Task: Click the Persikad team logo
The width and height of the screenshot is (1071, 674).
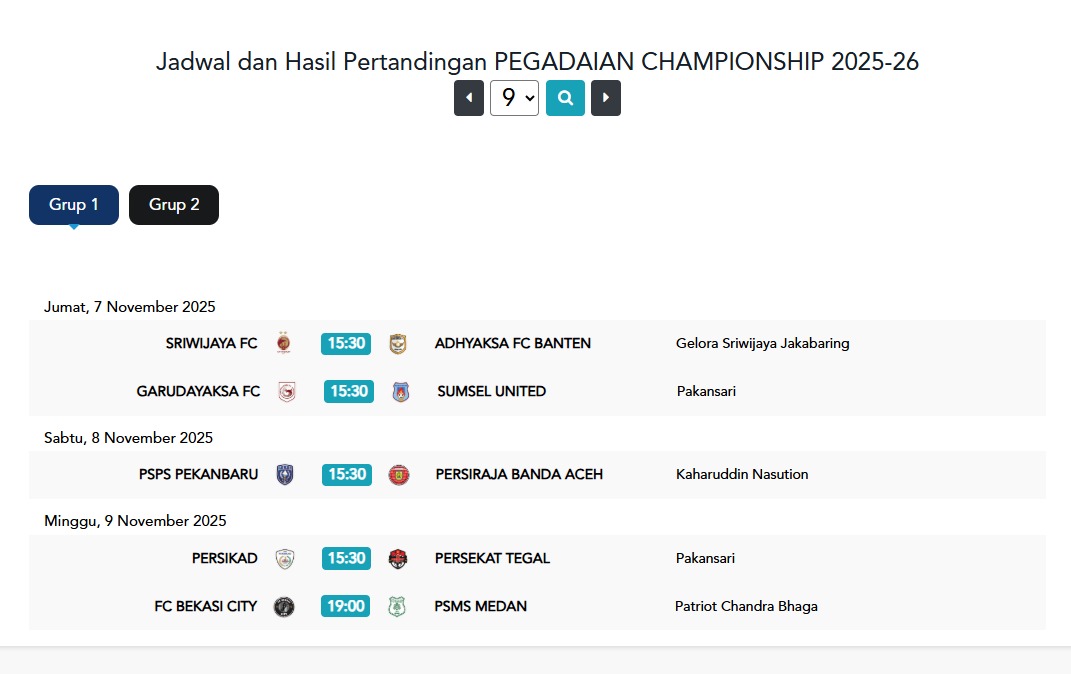Action: pos(285,558)
